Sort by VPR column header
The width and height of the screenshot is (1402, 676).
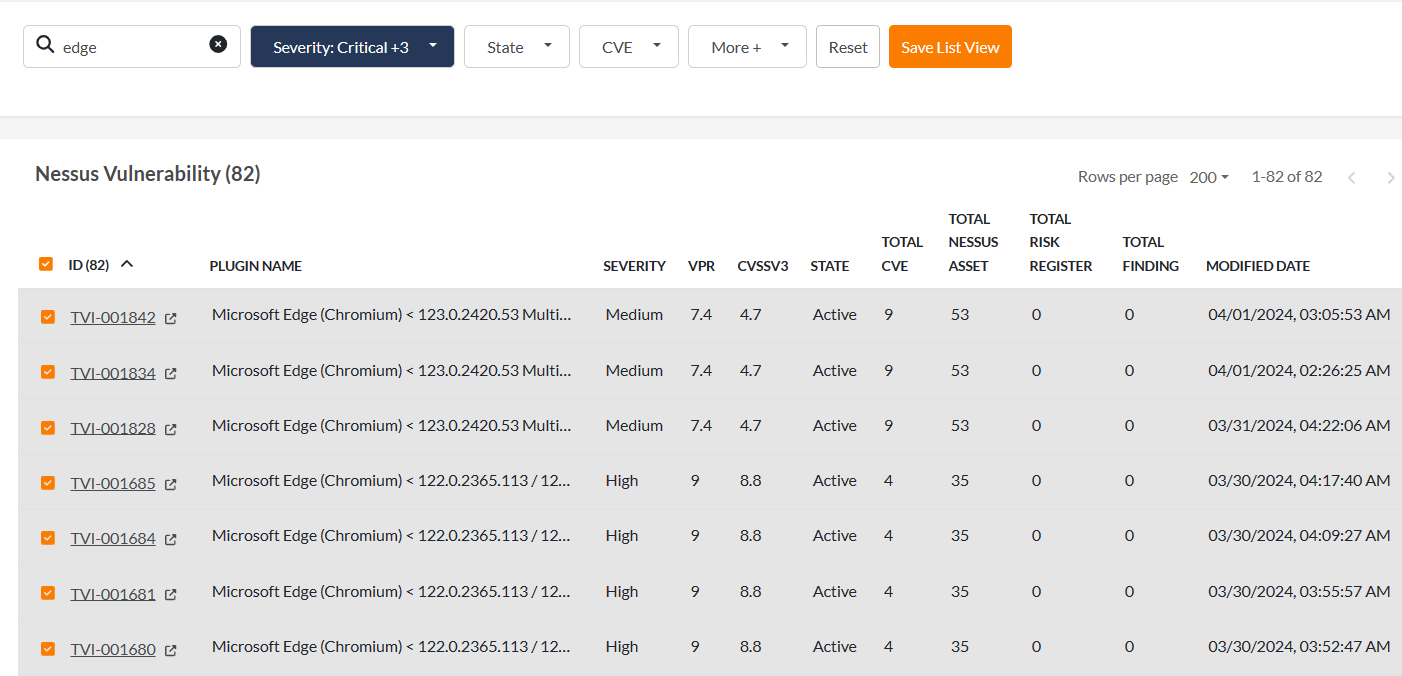701,266
